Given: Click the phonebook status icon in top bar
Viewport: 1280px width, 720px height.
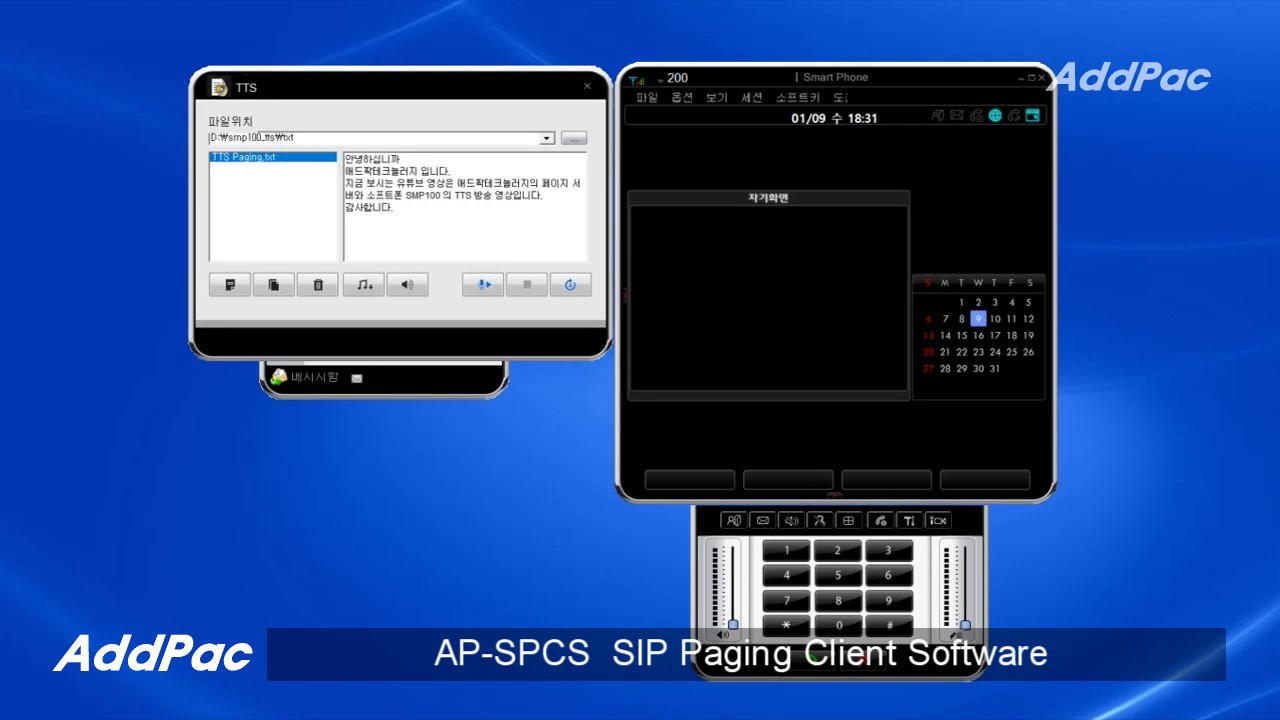Looking at the screenshot, I should pos(938,116).
